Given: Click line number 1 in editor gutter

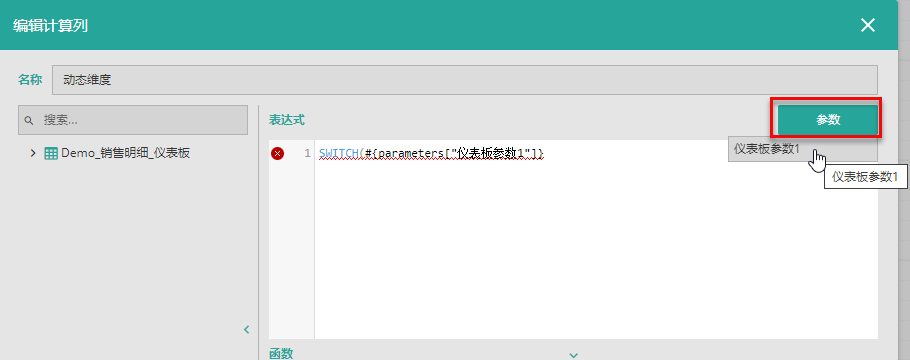Looking at the screenshot, I should point(308,153).
